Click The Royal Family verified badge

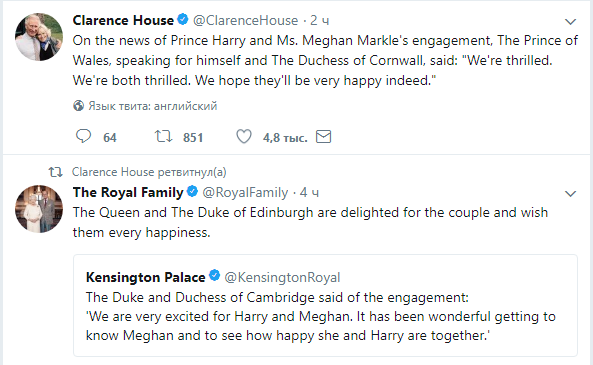tap(192, 191)
